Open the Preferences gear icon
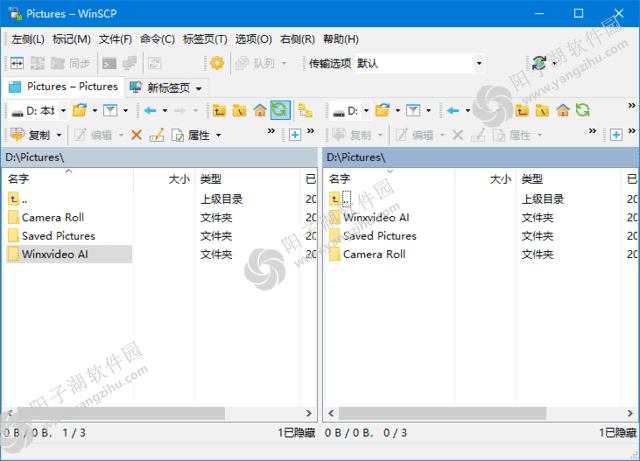 (217, 63)
